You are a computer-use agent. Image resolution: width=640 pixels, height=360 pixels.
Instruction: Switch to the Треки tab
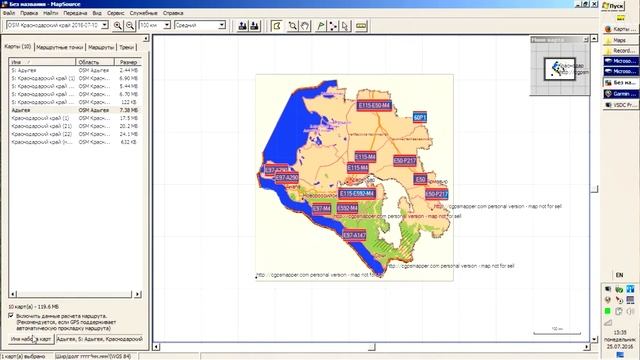click(126, 47)
